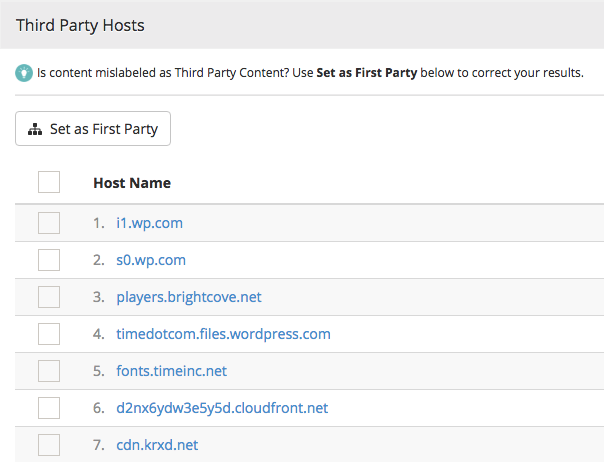
Task: Click the Set as First Party button
Action: [x=93, y=129]
